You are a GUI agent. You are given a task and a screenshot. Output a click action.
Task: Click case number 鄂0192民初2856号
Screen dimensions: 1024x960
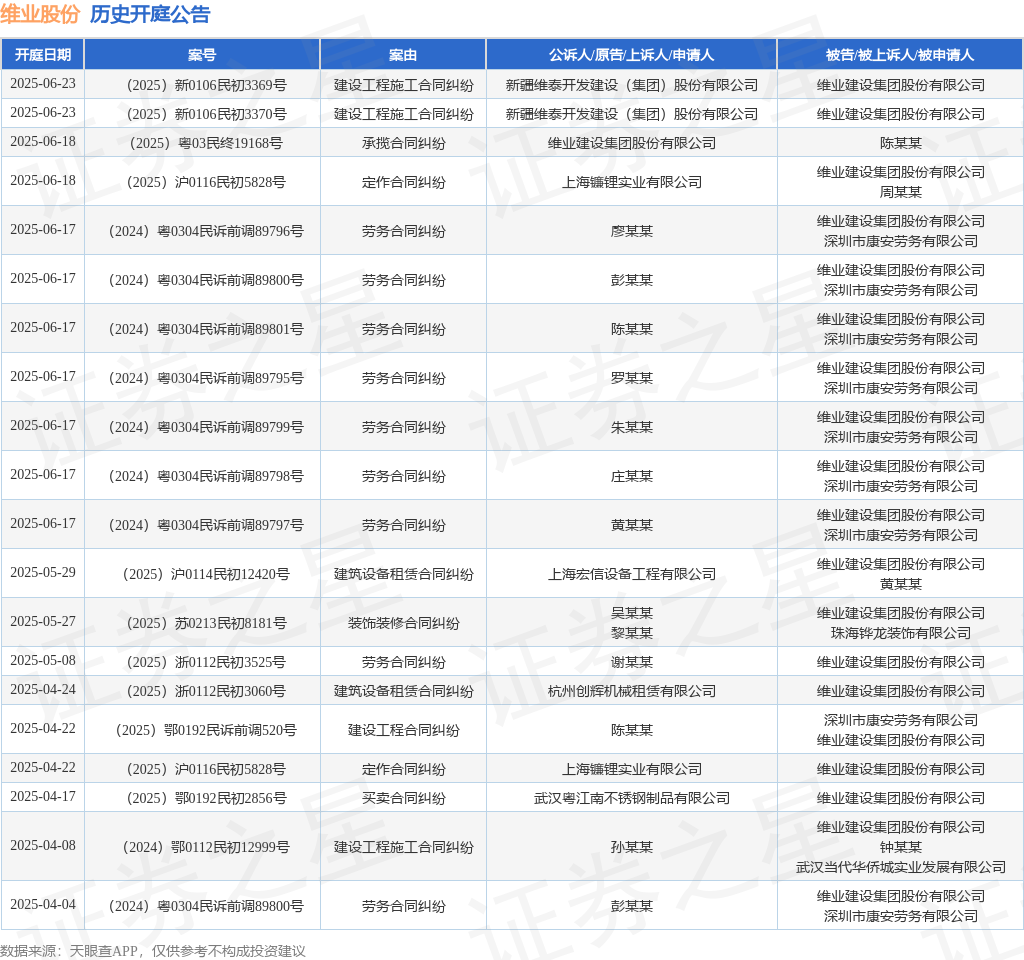tap(206, 798)
